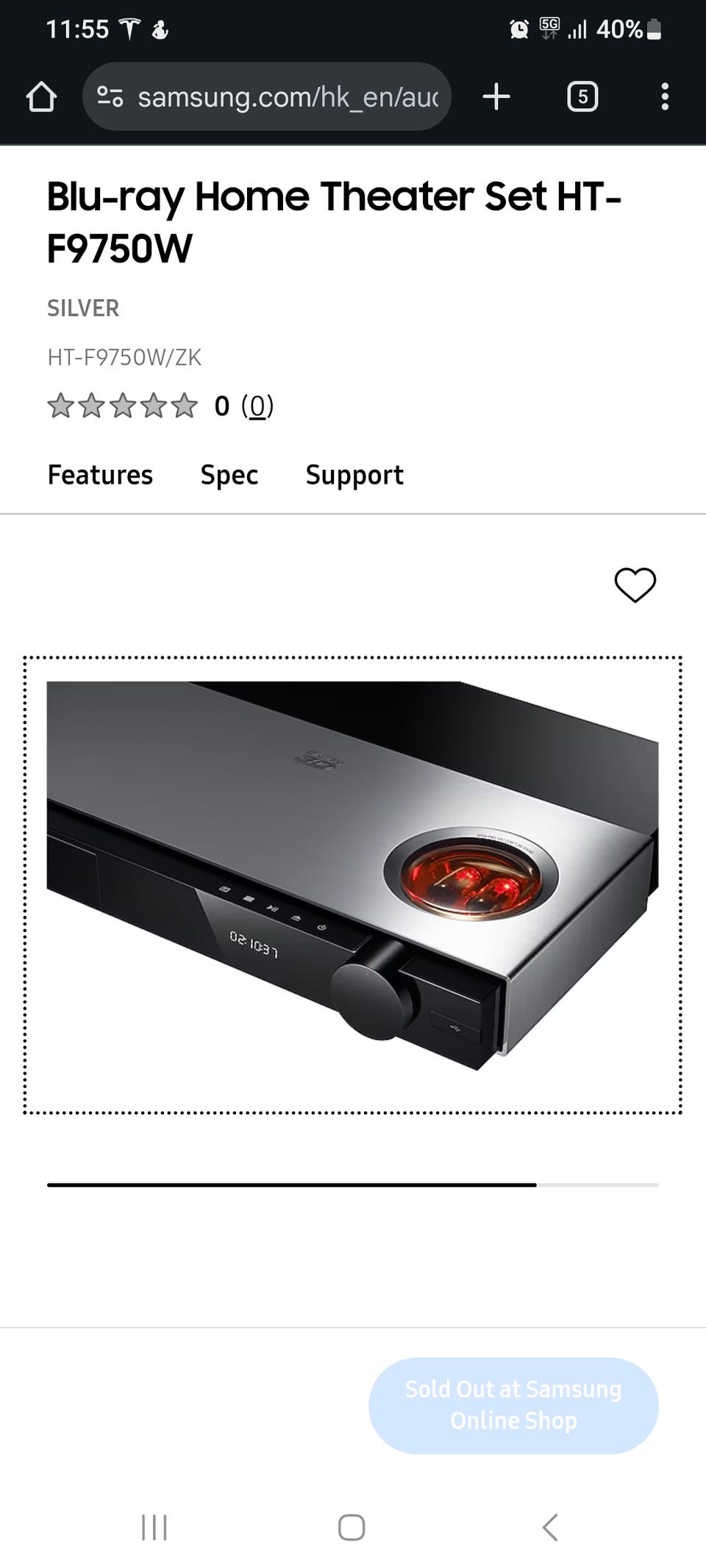Open a new tab with plus icon

coord(496,96)
